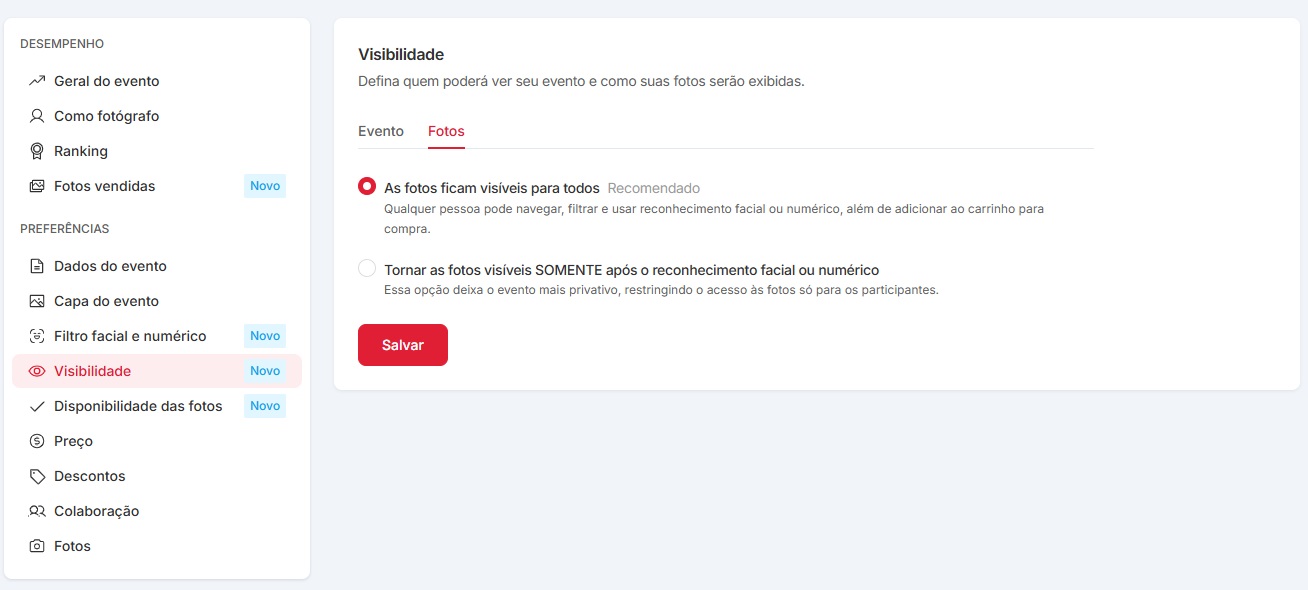Viewport: 1308px width, 590px height.
Task: Go to the Ranking page
Action: point(81,151)
